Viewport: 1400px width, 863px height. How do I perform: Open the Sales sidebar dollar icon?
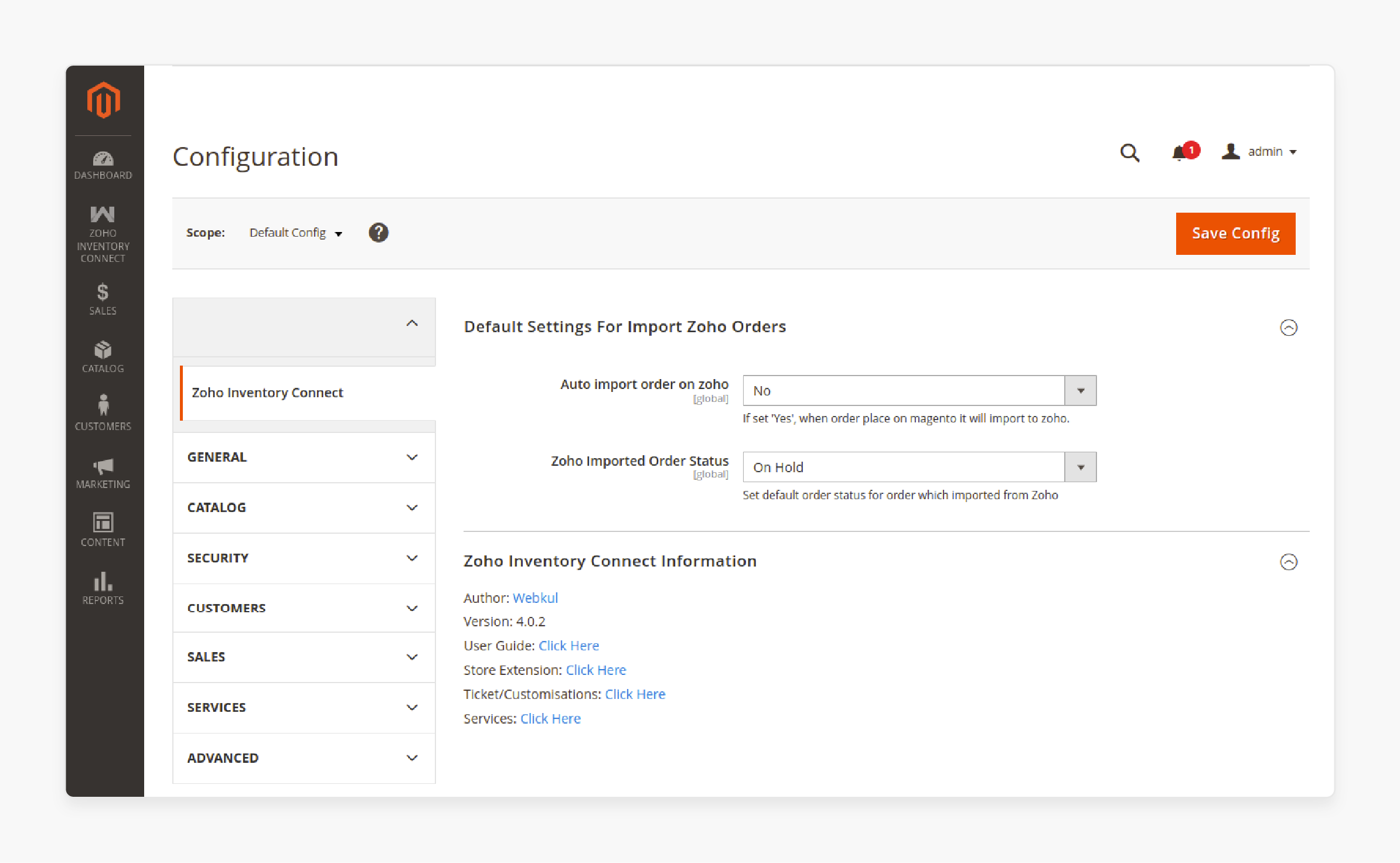click(x=103, y=299)
